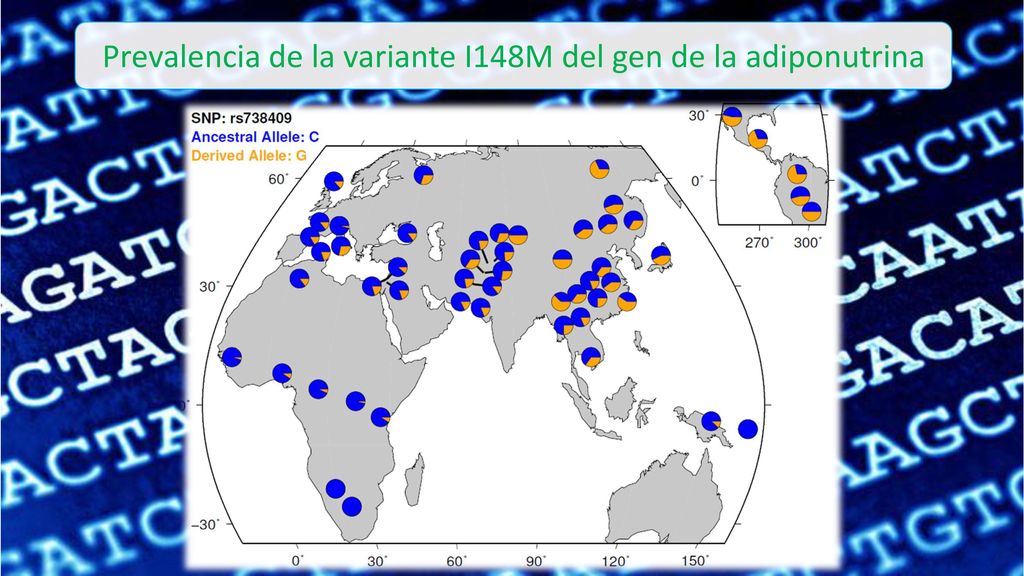The width and height of the screenshot is (1024, 576).
Task: Select the pie chart over the Caucasus near the Black Sea
Action: (407, 233)
